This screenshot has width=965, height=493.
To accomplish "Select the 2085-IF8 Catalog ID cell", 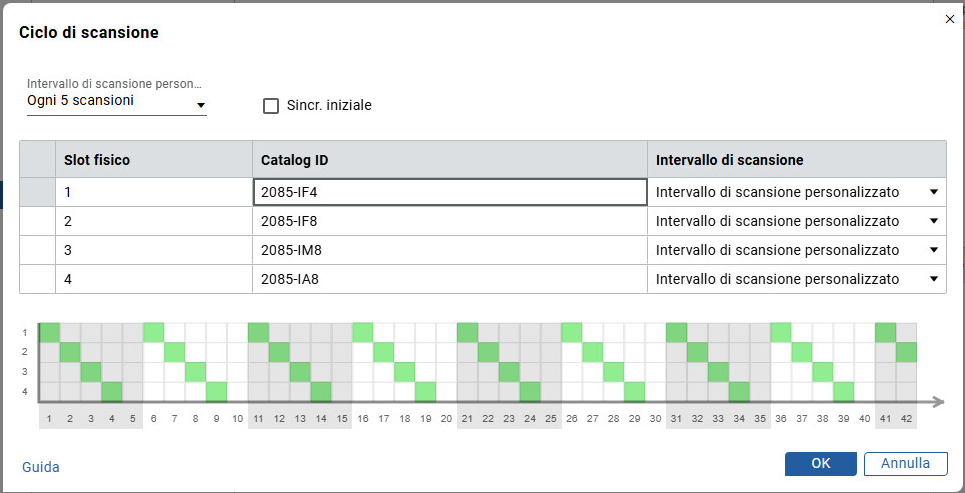I will pyautogui.click(x=449, y=221).
